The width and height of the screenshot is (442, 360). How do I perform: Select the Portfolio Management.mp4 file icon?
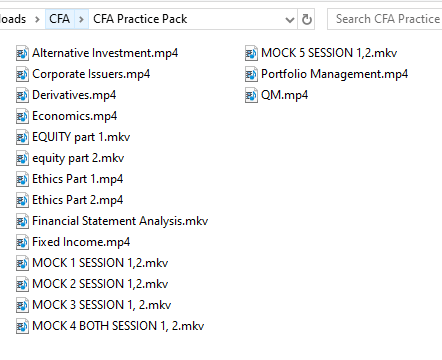click(x=251, y=74)
